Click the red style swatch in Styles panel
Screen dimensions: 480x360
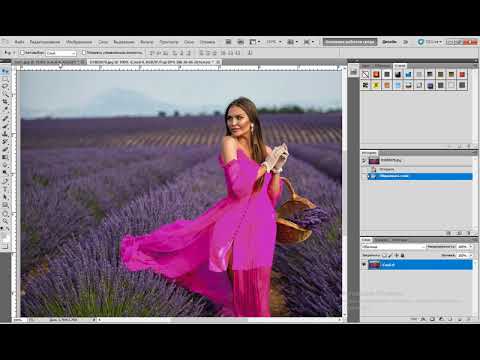(x=376, y=74)
